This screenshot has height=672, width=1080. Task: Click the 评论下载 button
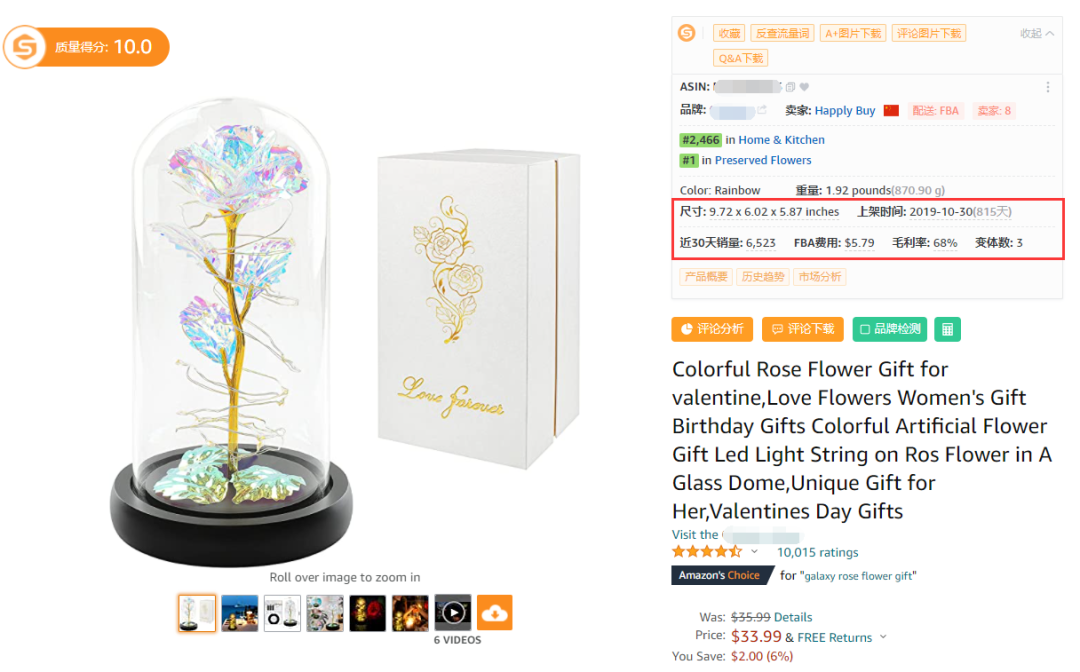point(802,329)
